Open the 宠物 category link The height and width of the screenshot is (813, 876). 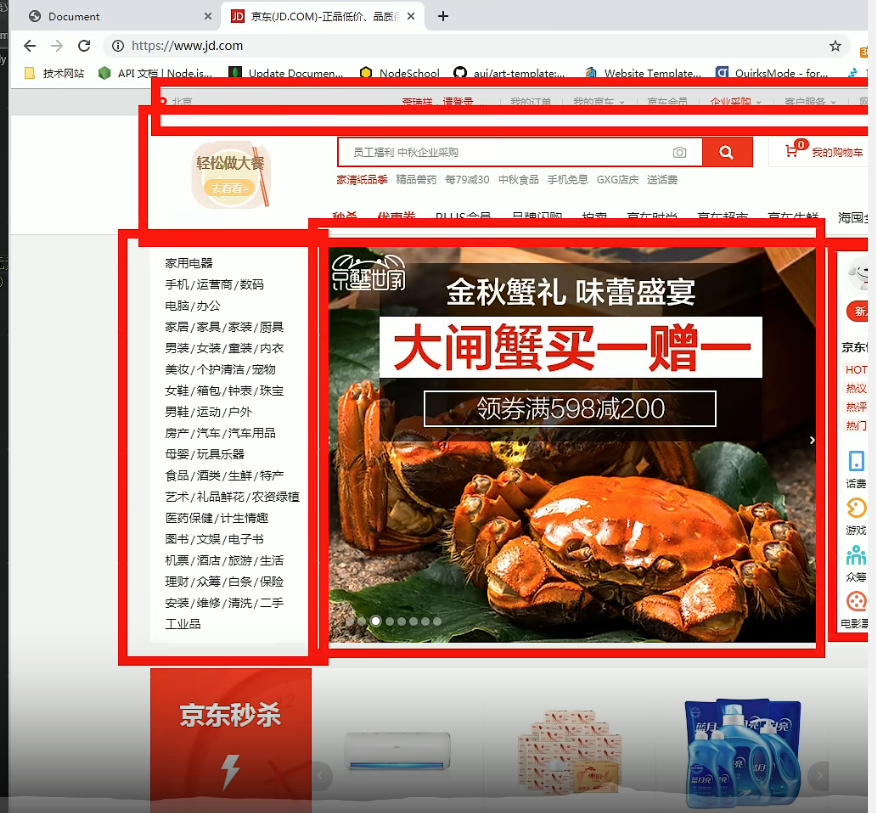pyautogui.click(x=263, y=369)
